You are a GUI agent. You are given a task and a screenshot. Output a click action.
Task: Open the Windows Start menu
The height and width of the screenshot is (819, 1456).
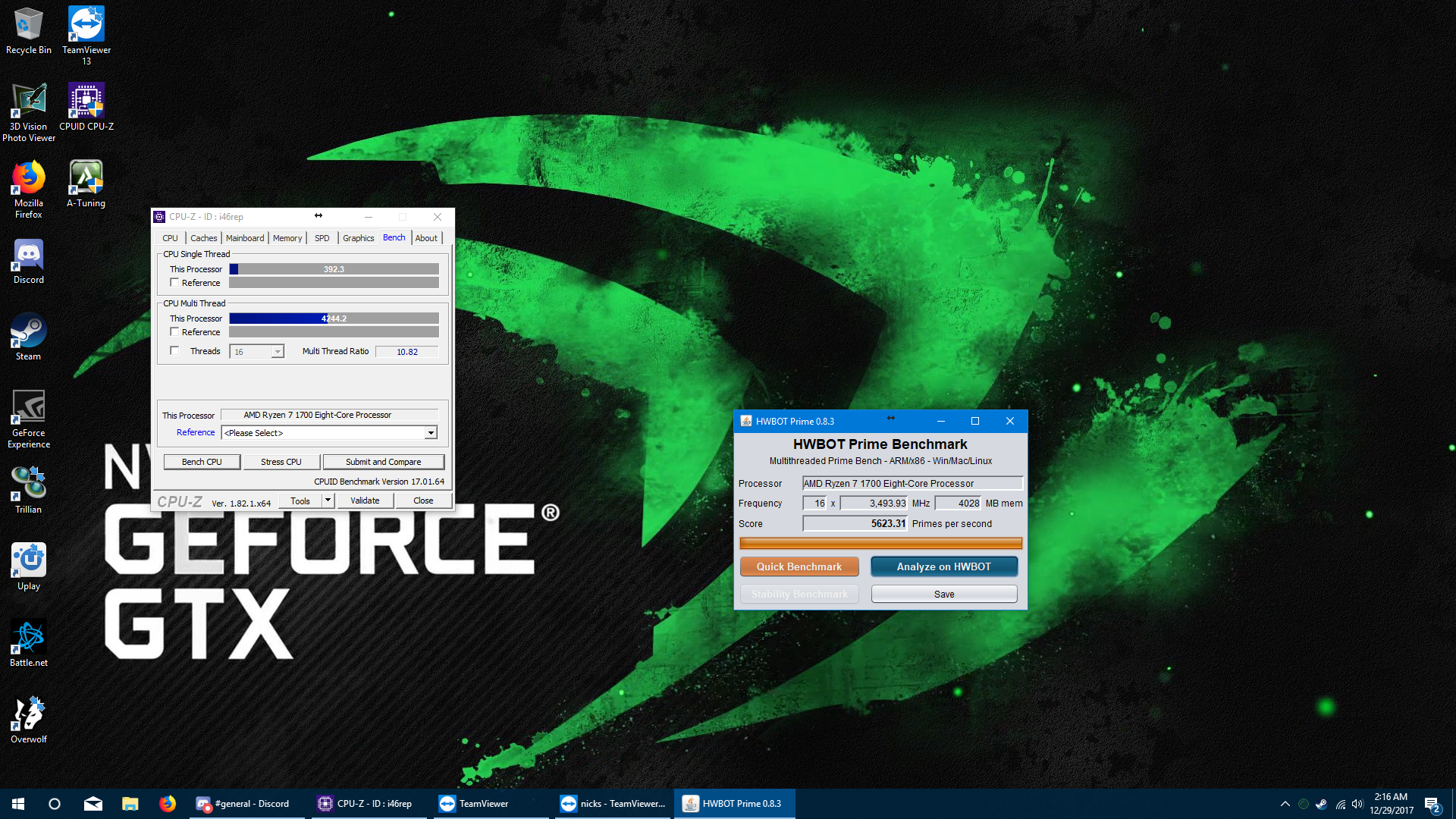[18, 804]
